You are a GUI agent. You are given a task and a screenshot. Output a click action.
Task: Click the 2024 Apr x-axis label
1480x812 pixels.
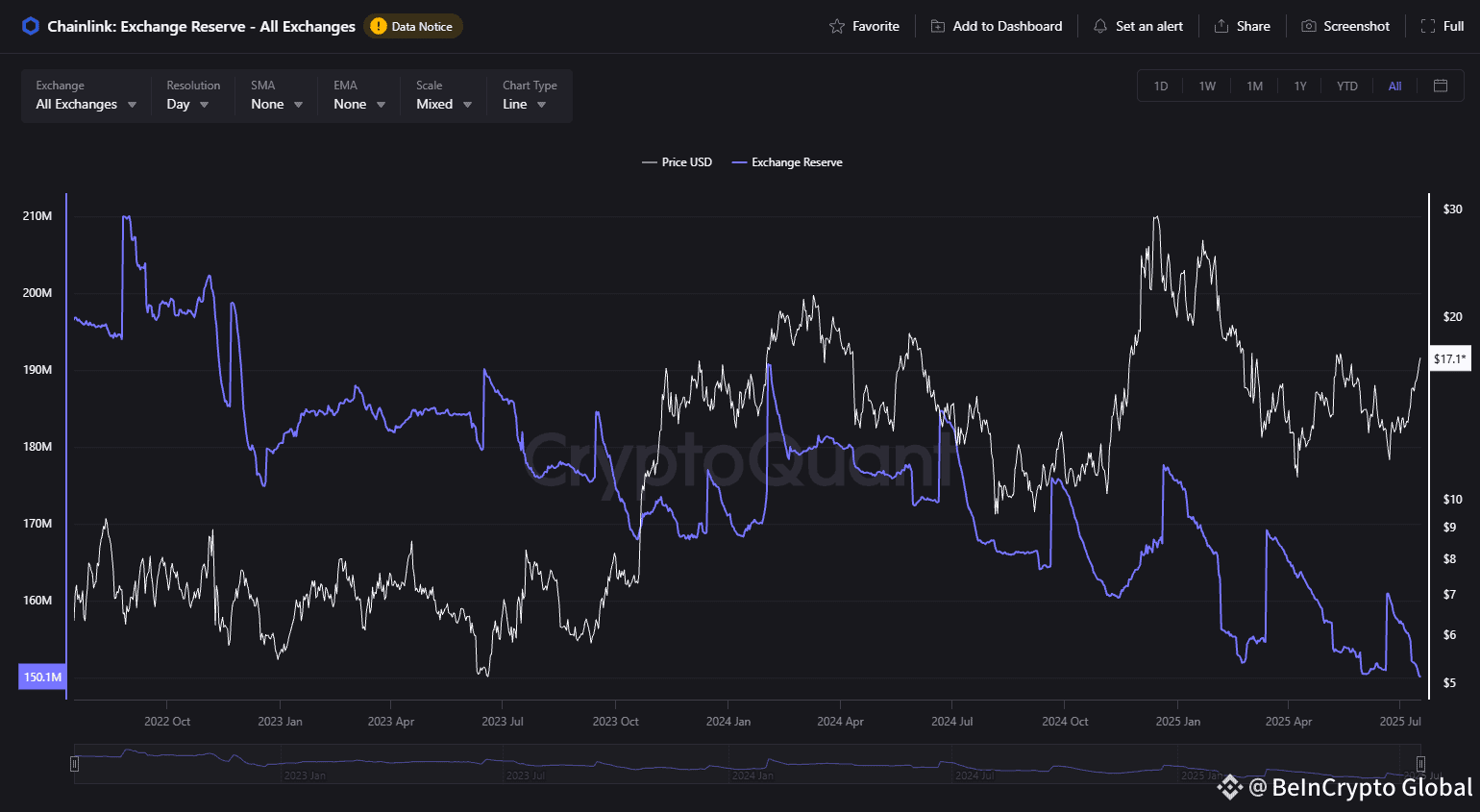(x=840, y=721)
